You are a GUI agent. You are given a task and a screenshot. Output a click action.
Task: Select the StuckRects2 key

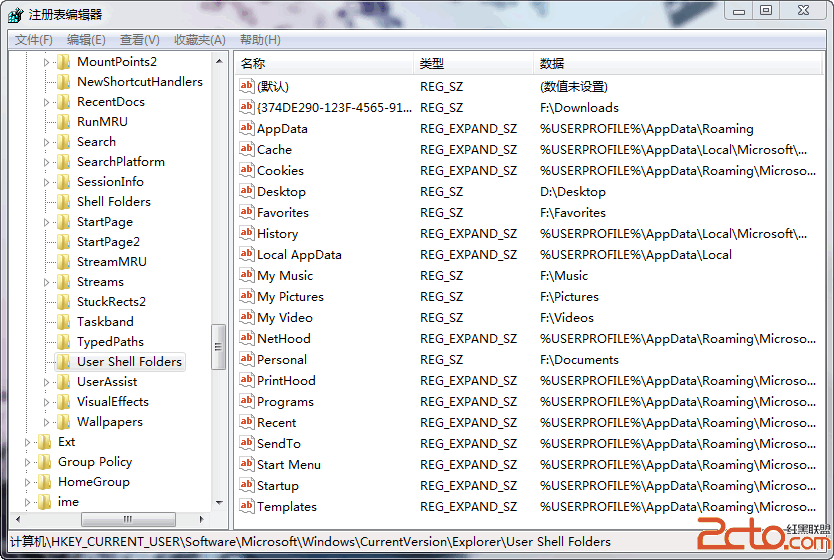point(111,302)
